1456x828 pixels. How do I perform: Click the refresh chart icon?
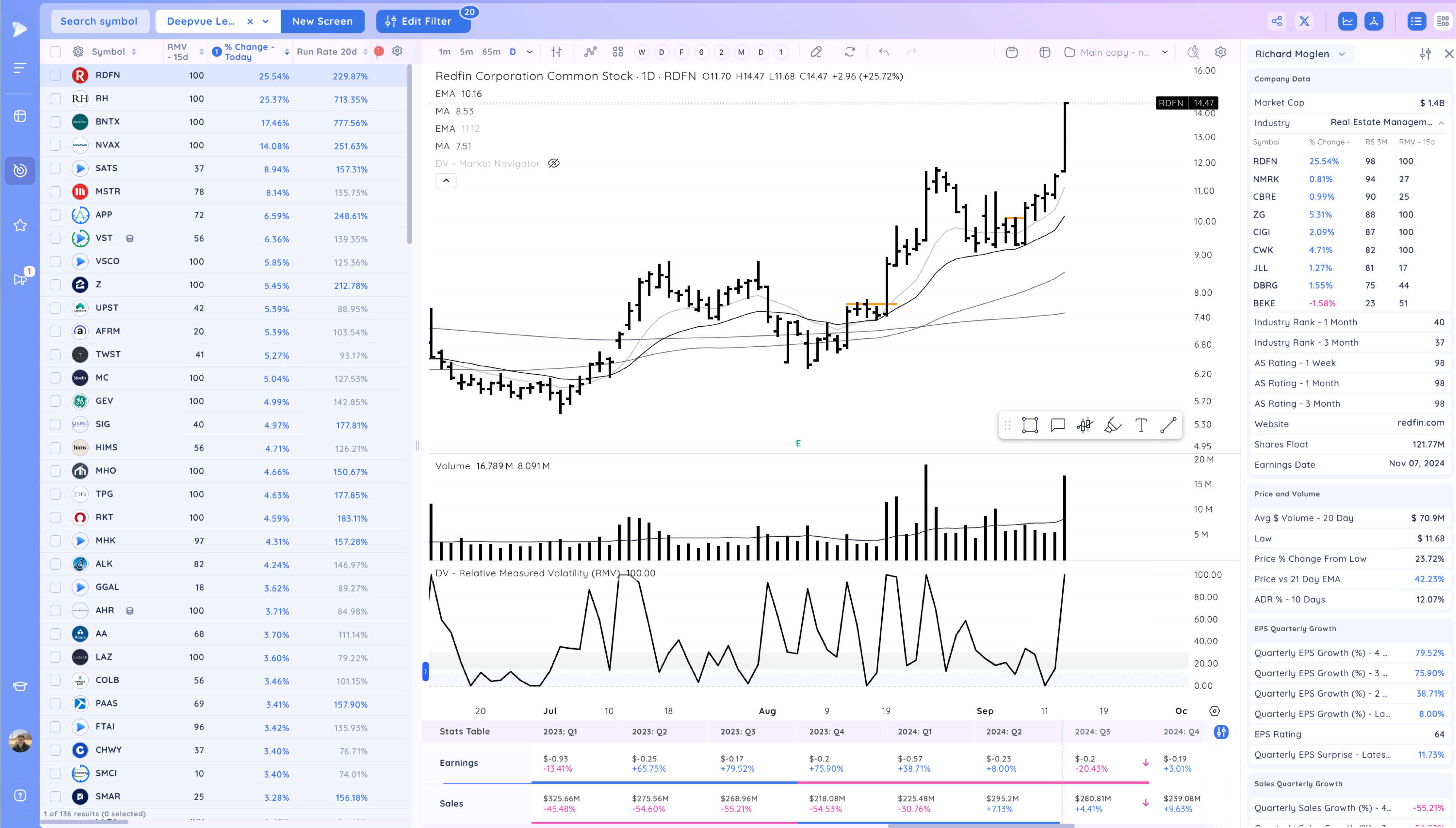850,52
